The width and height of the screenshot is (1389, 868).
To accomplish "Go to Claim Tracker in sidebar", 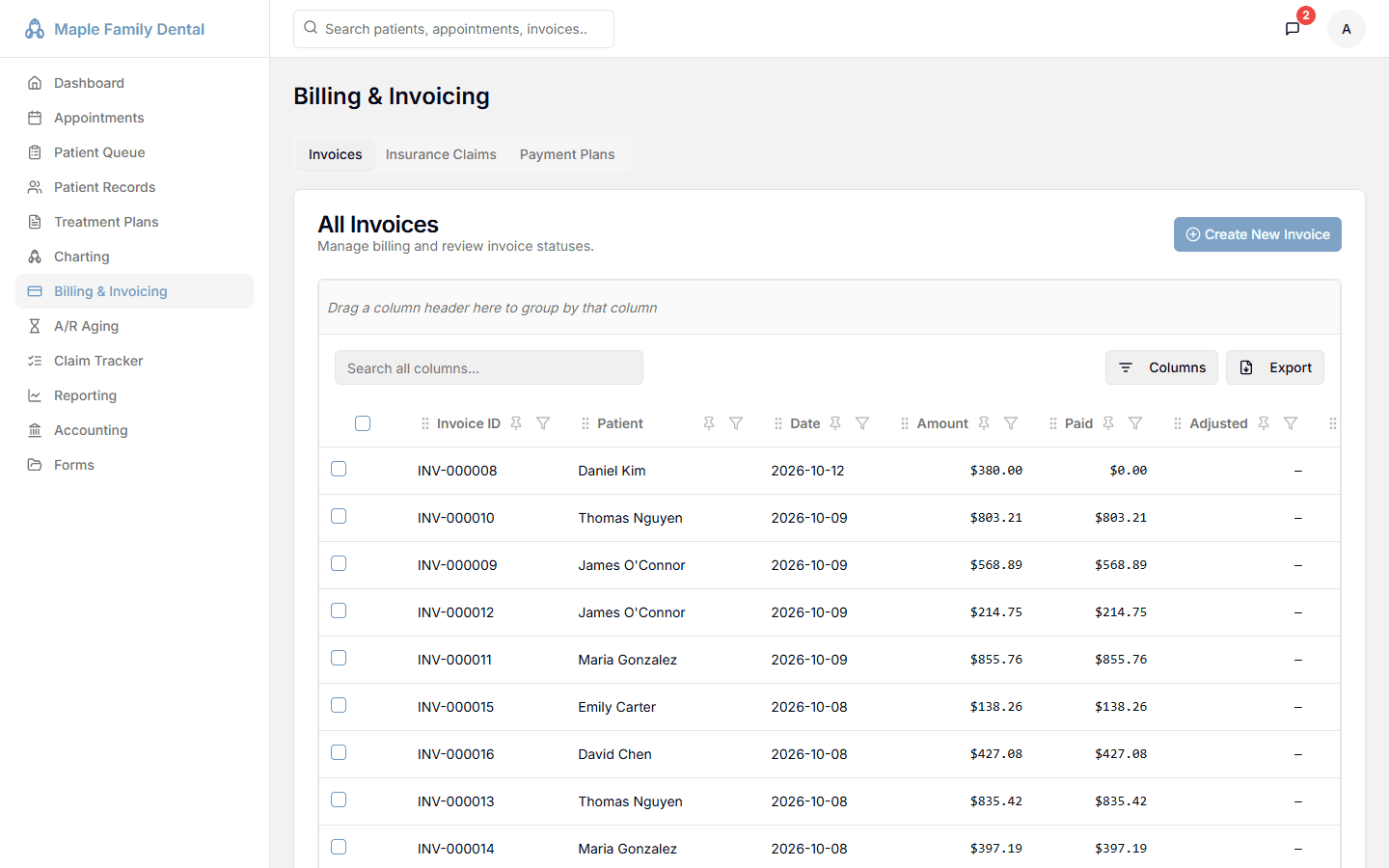I will click(134, 361).
